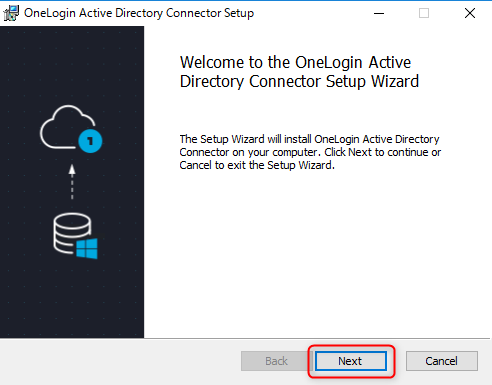The width and height of the screenshot is (492, 385).
Task: Click empty white area below description
Action: pos(317,253)
